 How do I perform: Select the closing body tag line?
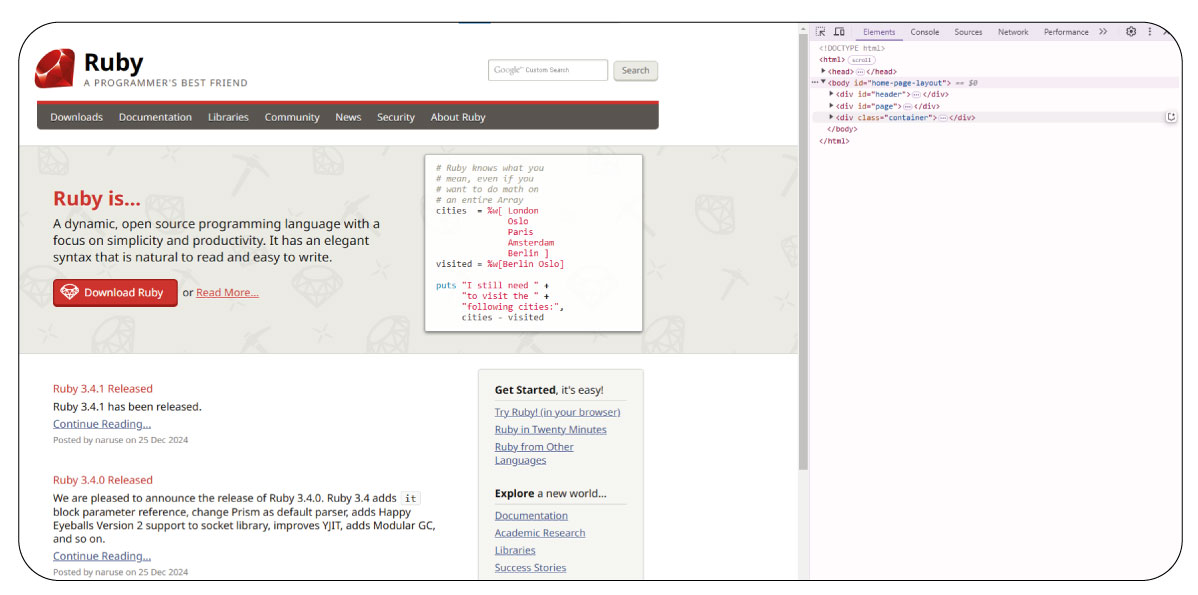(841, 130)
